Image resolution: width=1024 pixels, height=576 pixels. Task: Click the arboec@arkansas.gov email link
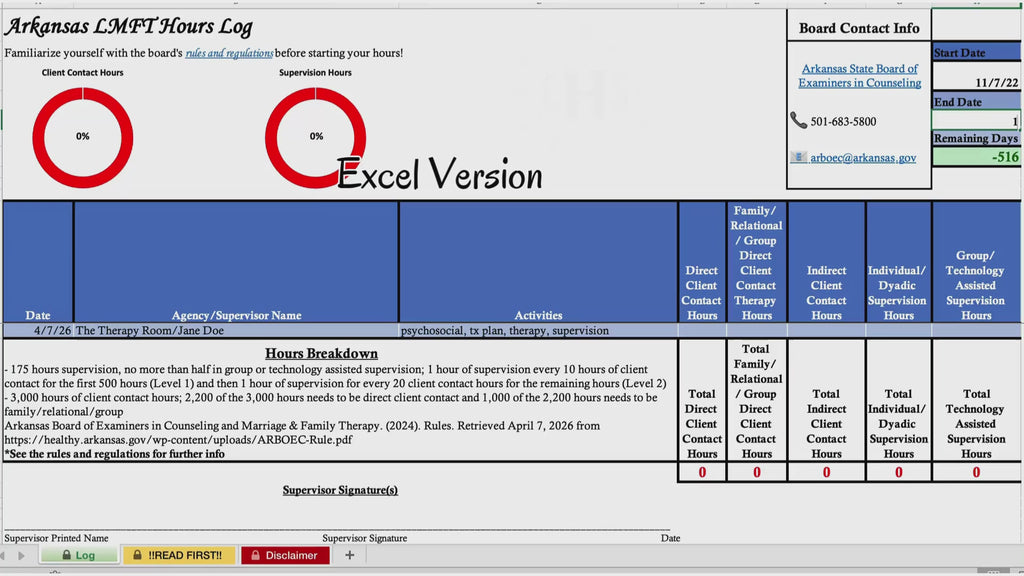863,157
